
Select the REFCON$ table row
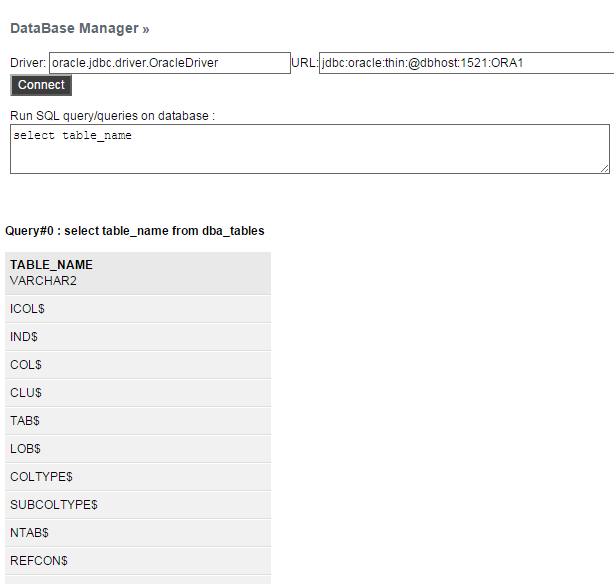click(138, 561)
